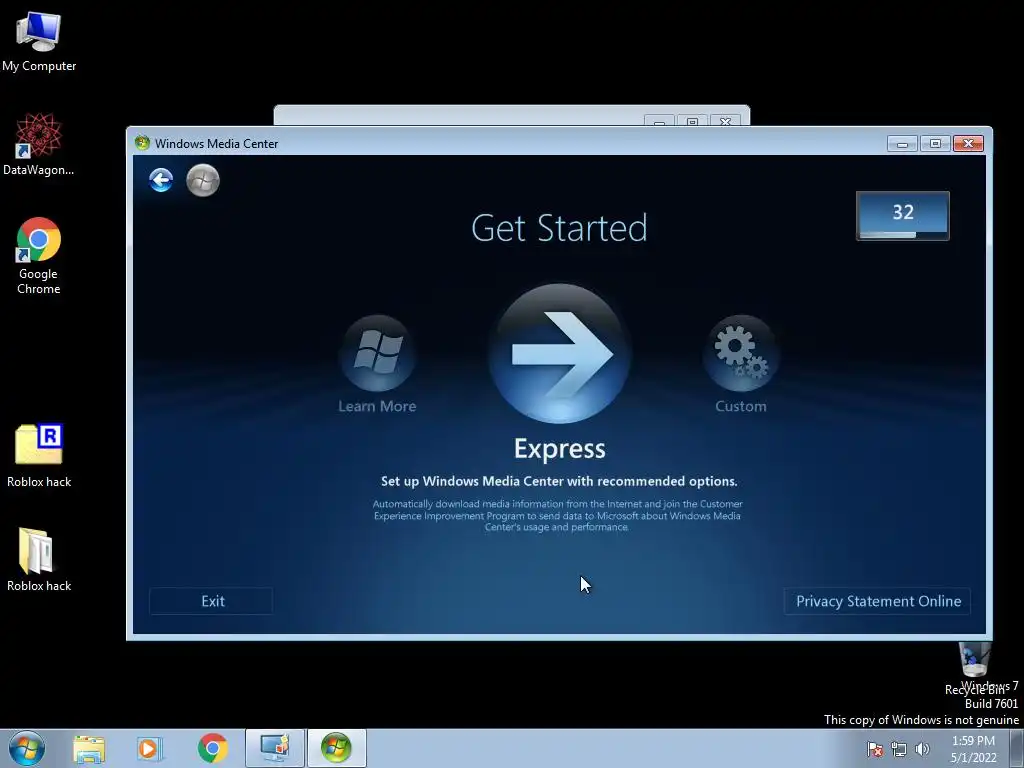Open the Windows Start menu
This screenshot has height=768, width=1024.
pyautogui.click(x=27, y=748)
